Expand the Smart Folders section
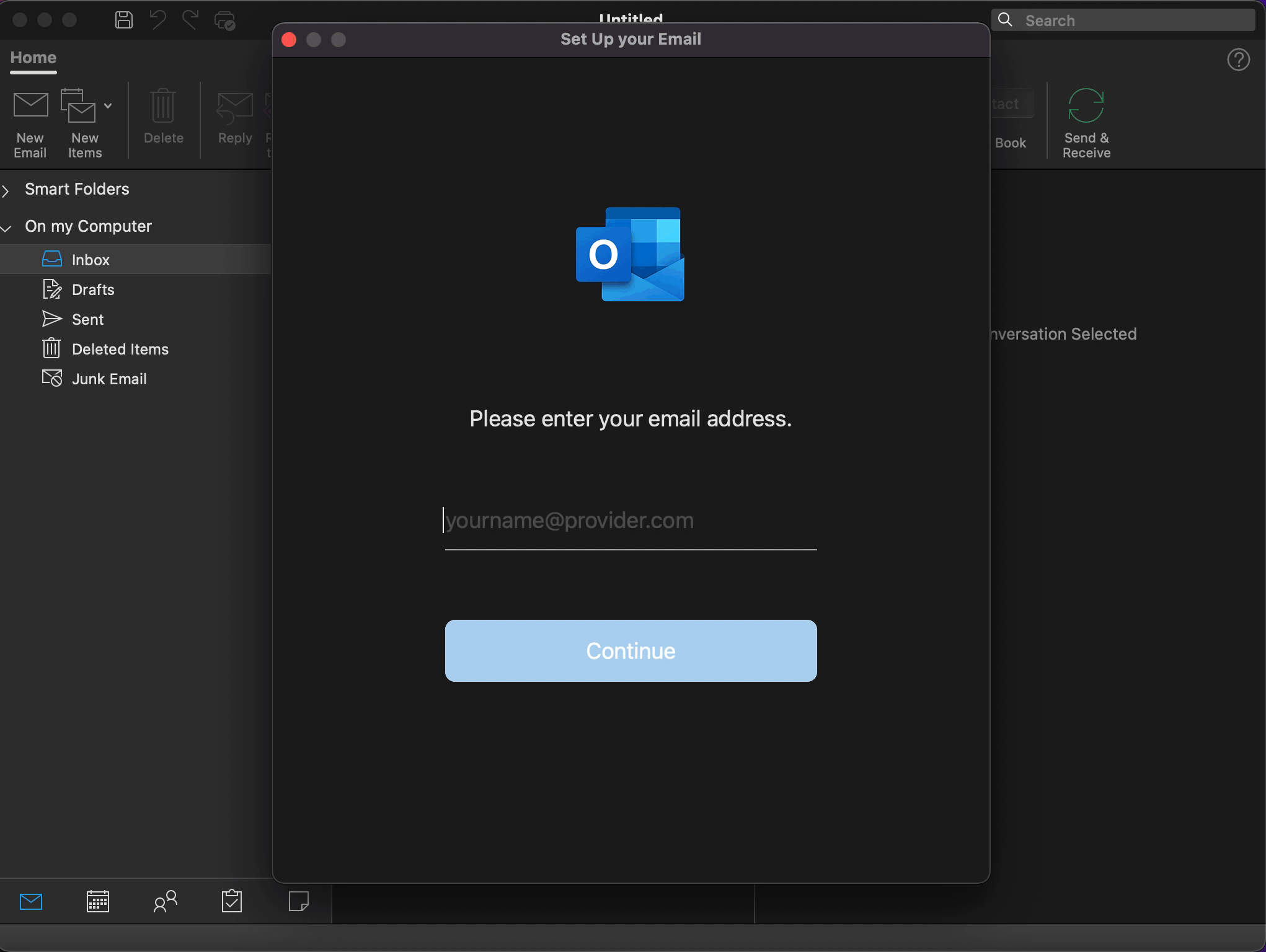This screenshot has width=1266, height=952. click(x=6, y=190)
